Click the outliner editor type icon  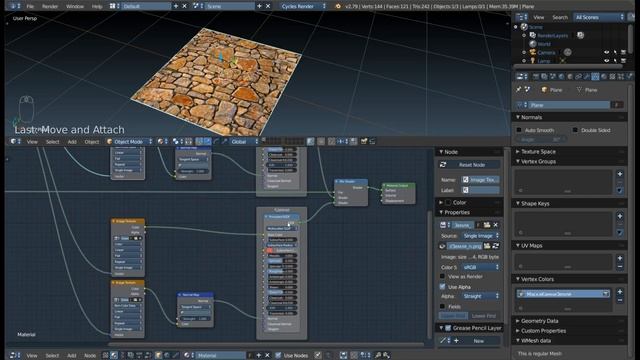521,17
